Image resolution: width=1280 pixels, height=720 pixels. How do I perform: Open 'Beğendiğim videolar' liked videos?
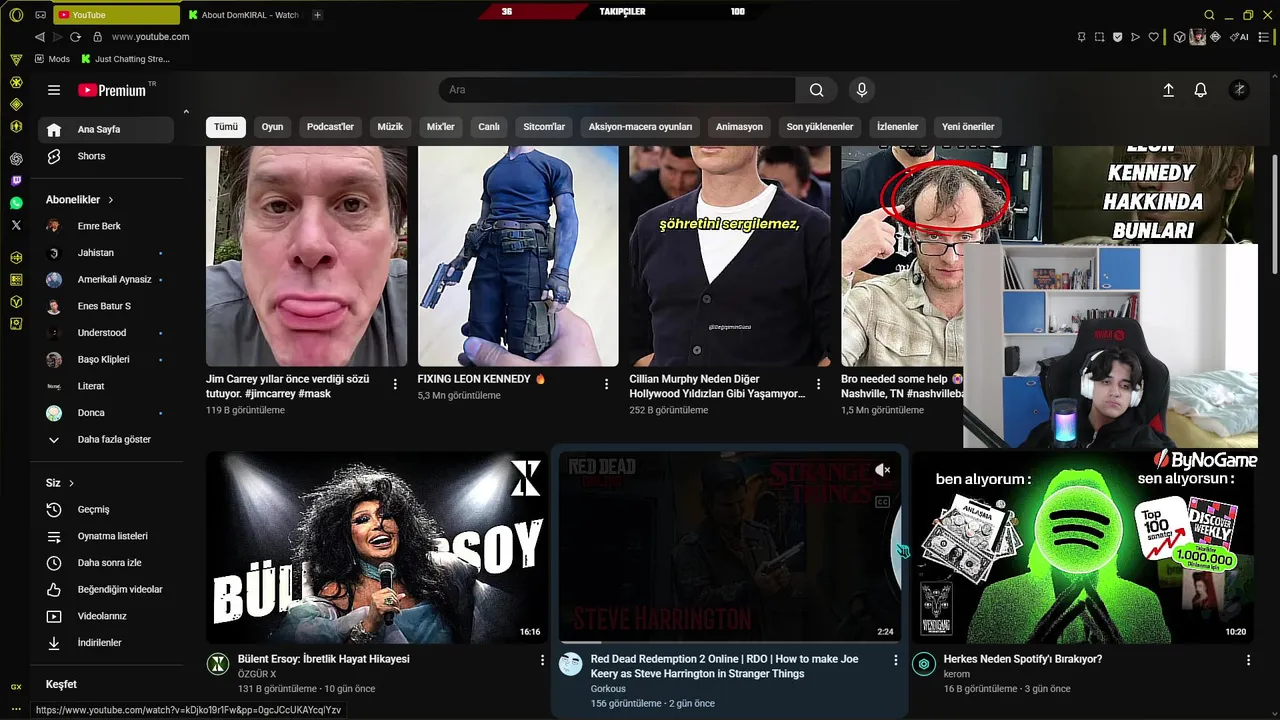pos(105,590)
